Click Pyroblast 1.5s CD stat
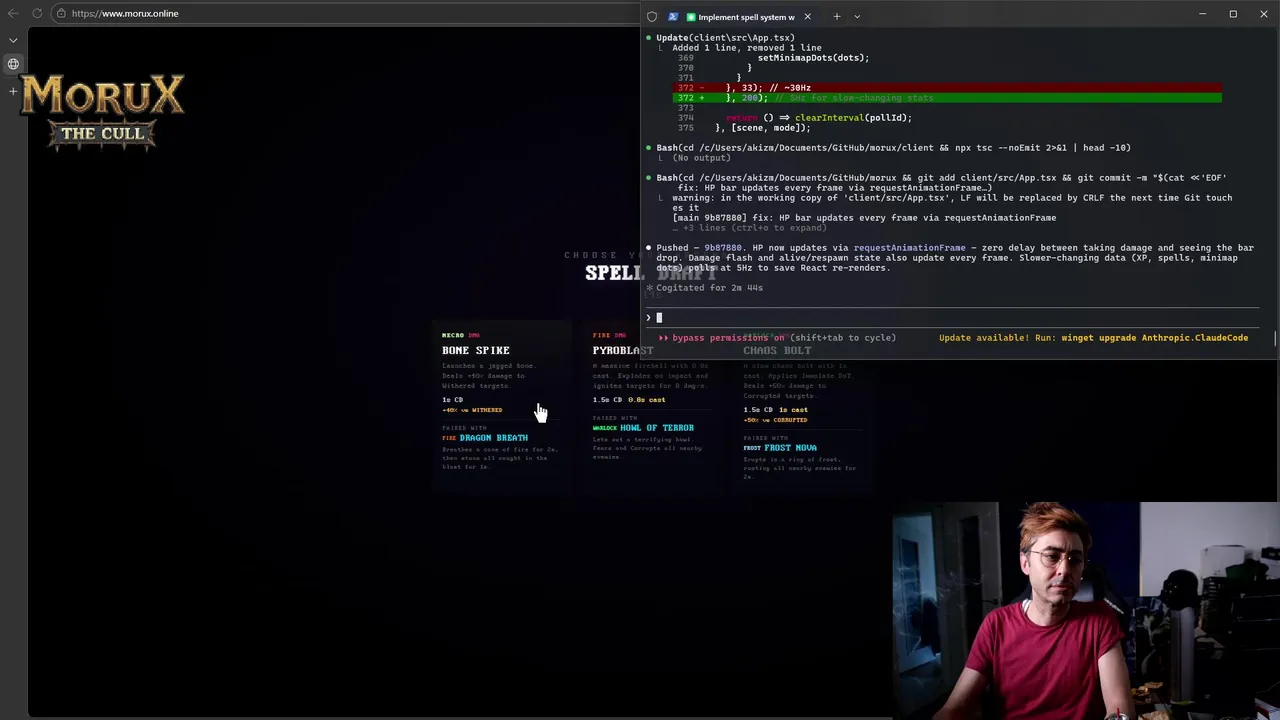Image resolution: width=1280 pixels, height=720 pixels. click(607, 400)
